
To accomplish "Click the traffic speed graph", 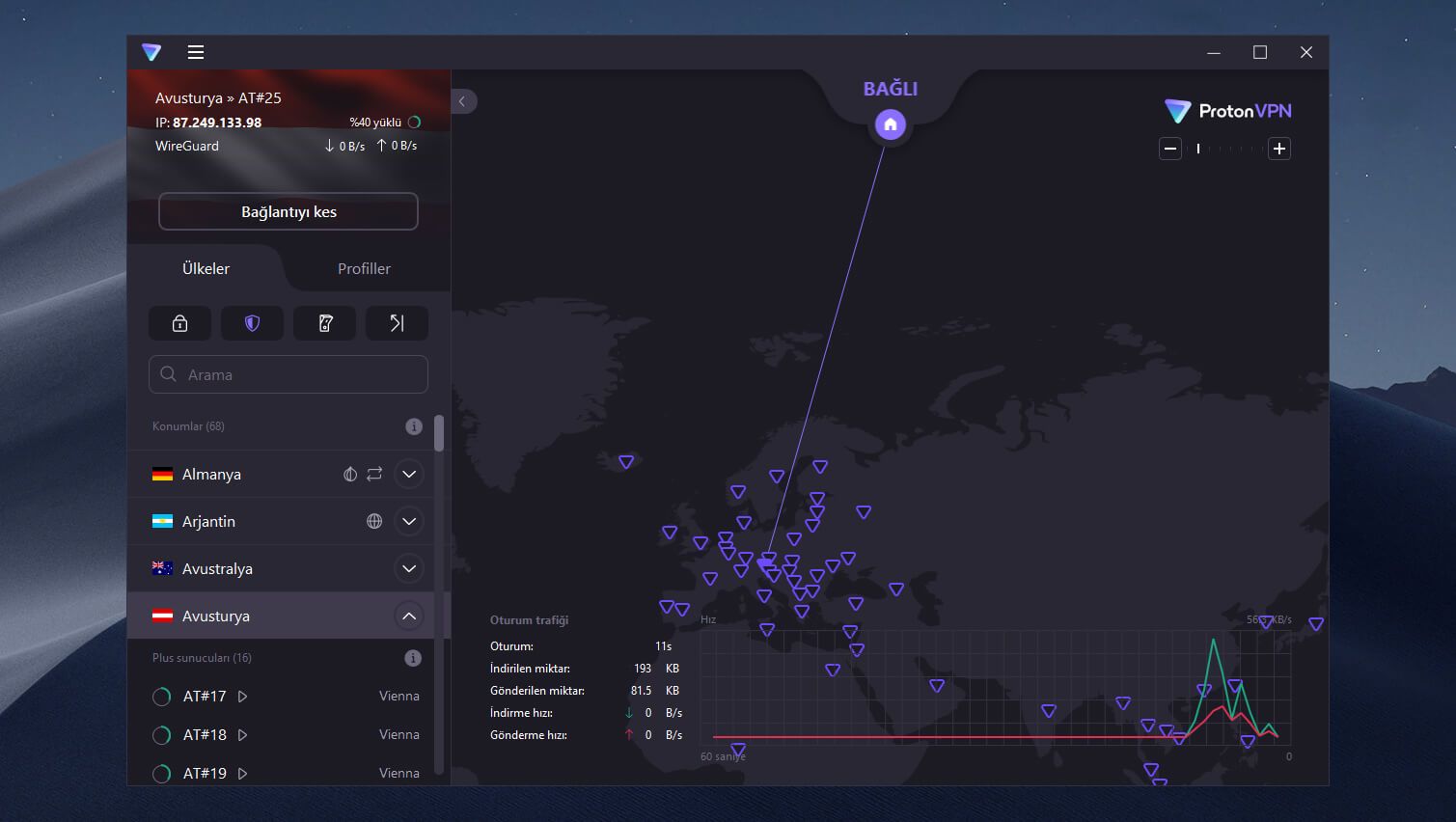I will (x=996, y=687).
